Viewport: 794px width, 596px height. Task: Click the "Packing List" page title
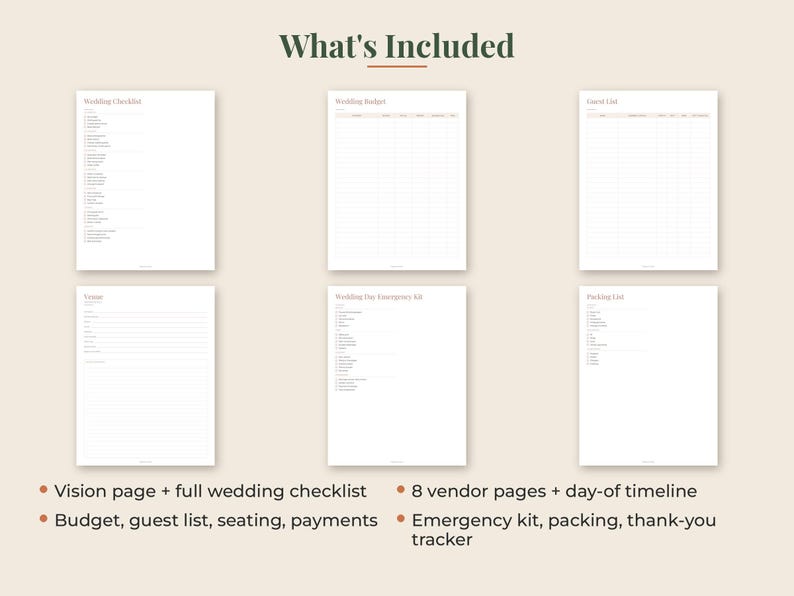point(605,297)
